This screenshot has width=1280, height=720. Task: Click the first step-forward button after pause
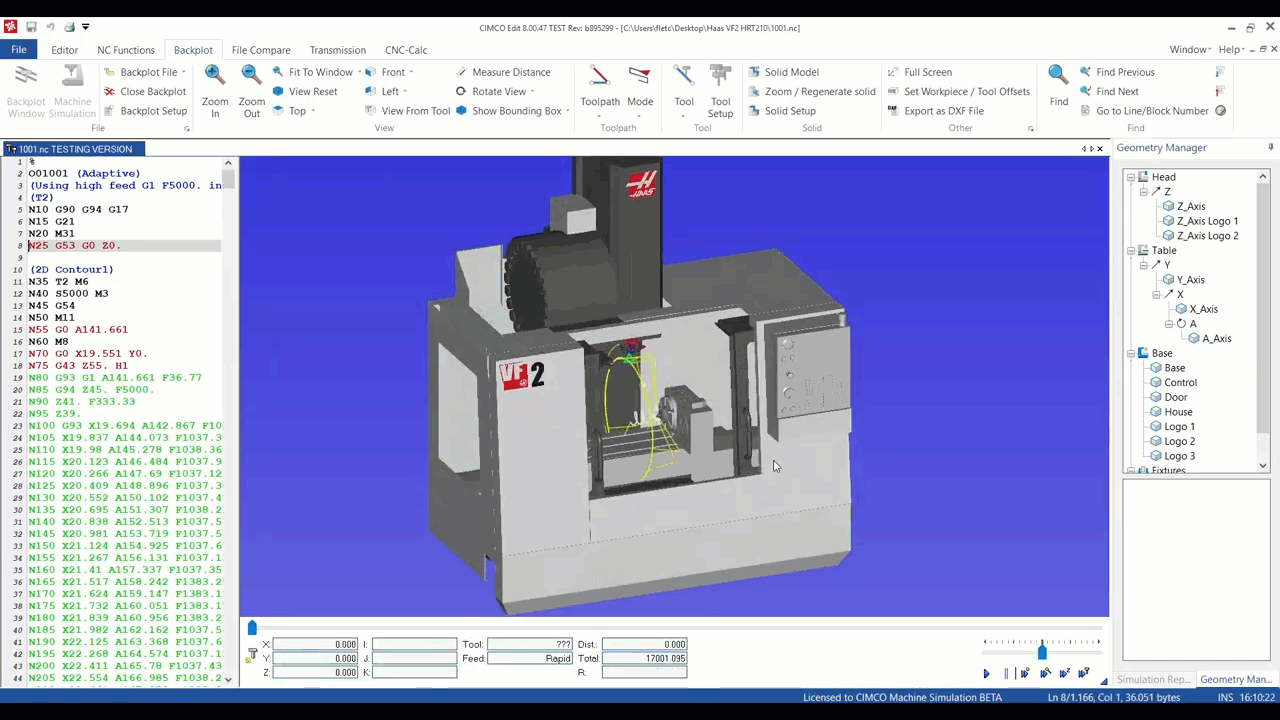(x=1025, y=674)
